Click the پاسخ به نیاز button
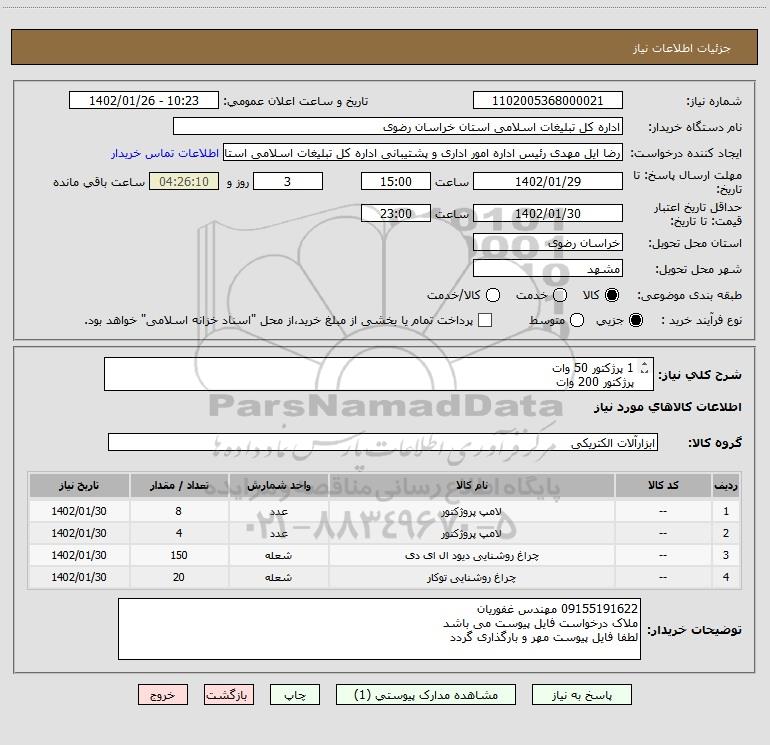The height and width of the screenshot is (745, 770). [581, 695]
